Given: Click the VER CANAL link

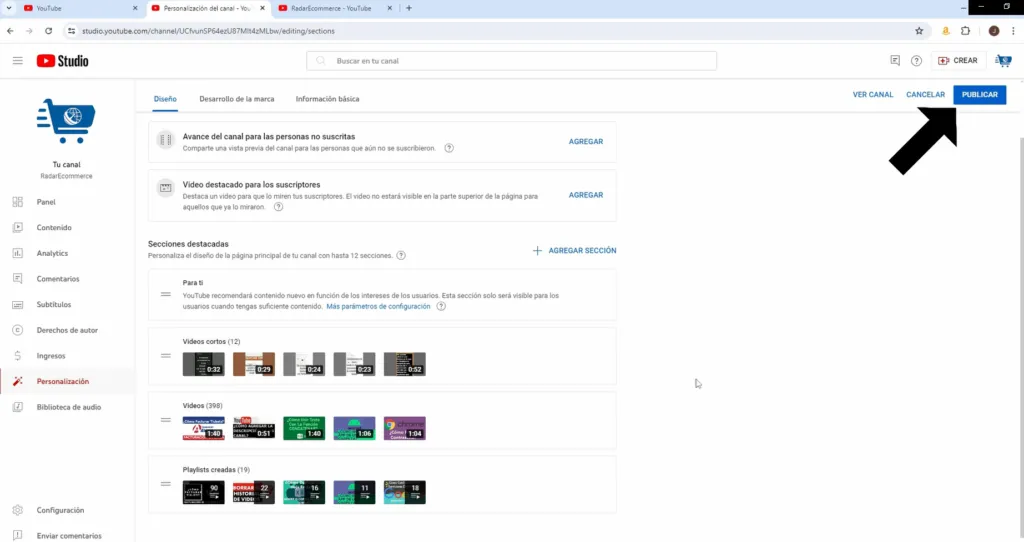Looking at the screenshot, I should point(872,95).
